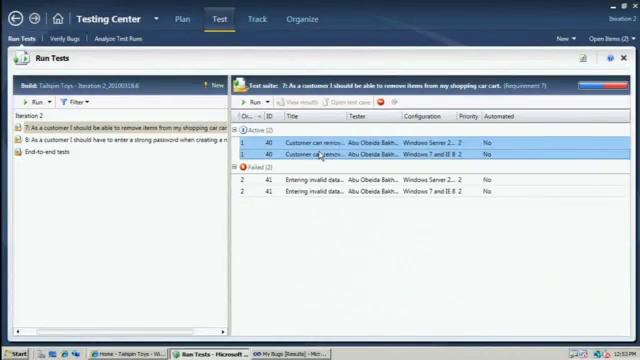Switch to the Track tab
Viewport: 640px width, 360px height.
(x=257, y=19)
